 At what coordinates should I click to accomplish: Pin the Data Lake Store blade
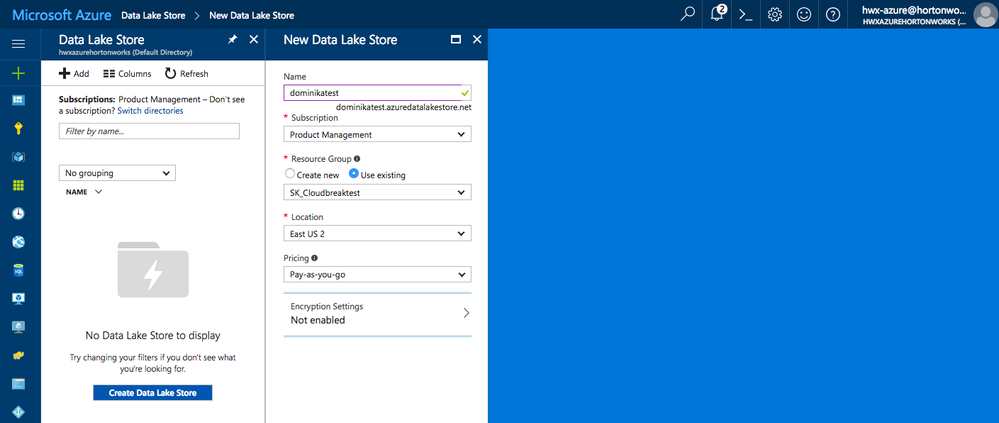point(232,40)
